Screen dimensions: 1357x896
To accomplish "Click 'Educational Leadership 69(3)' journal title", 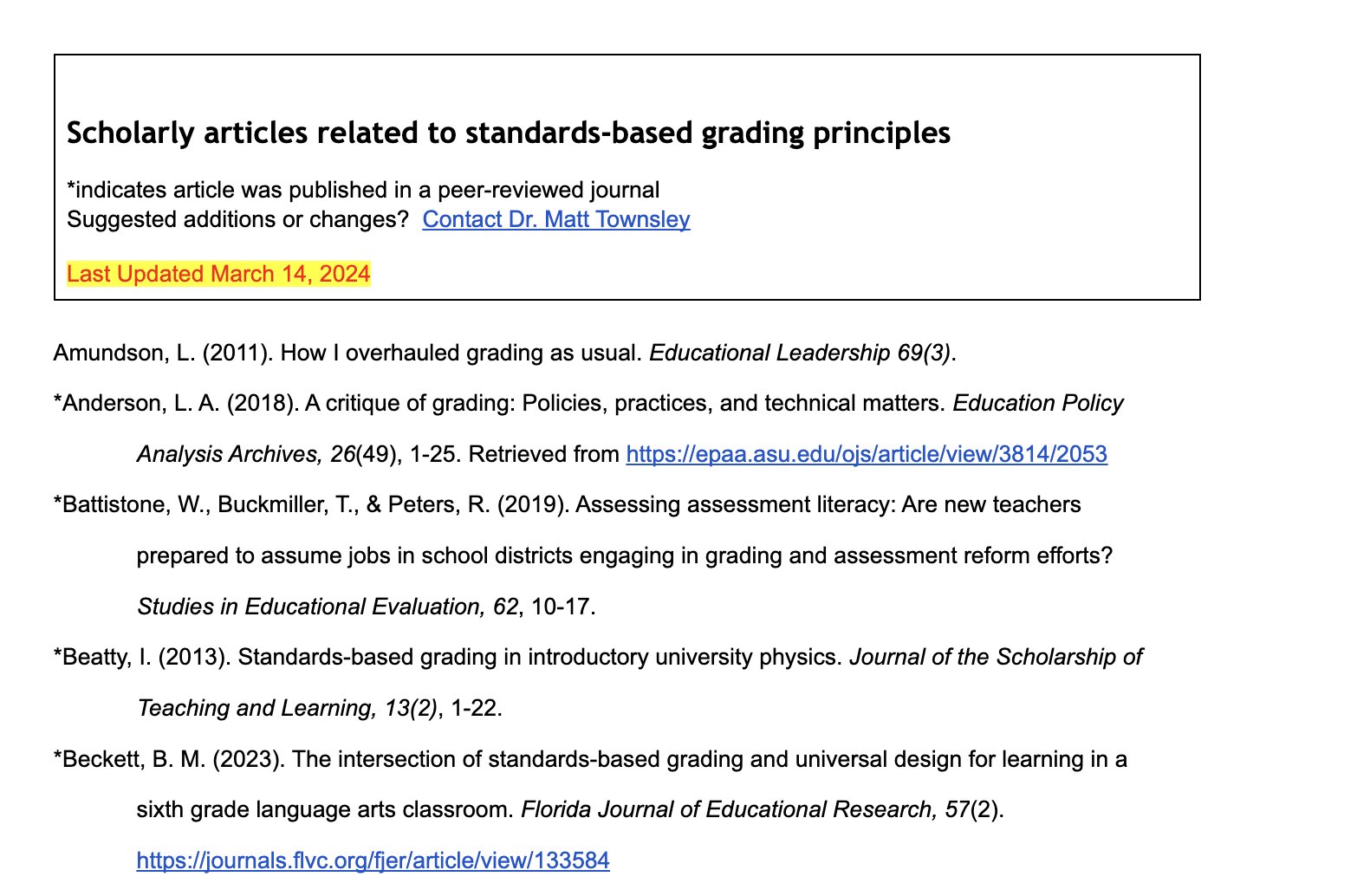I will click(800, 353).
